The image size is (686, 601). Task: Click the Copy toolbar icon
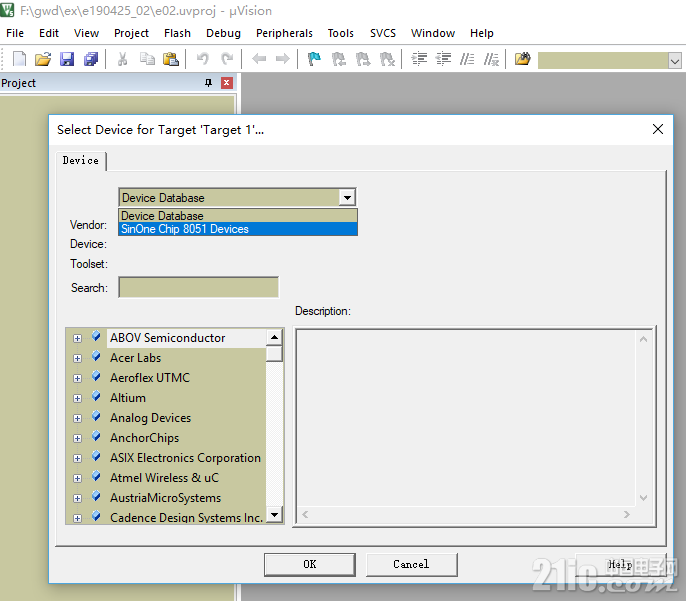[x=147, y=59]
